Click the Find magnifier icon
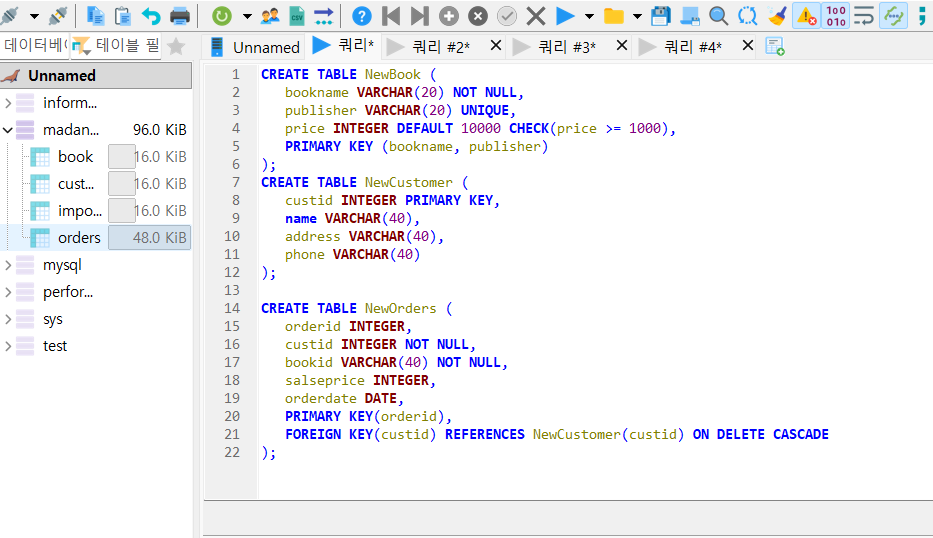Image resolution: width=933 pixels, height=538 pixels. coord(719,16)
